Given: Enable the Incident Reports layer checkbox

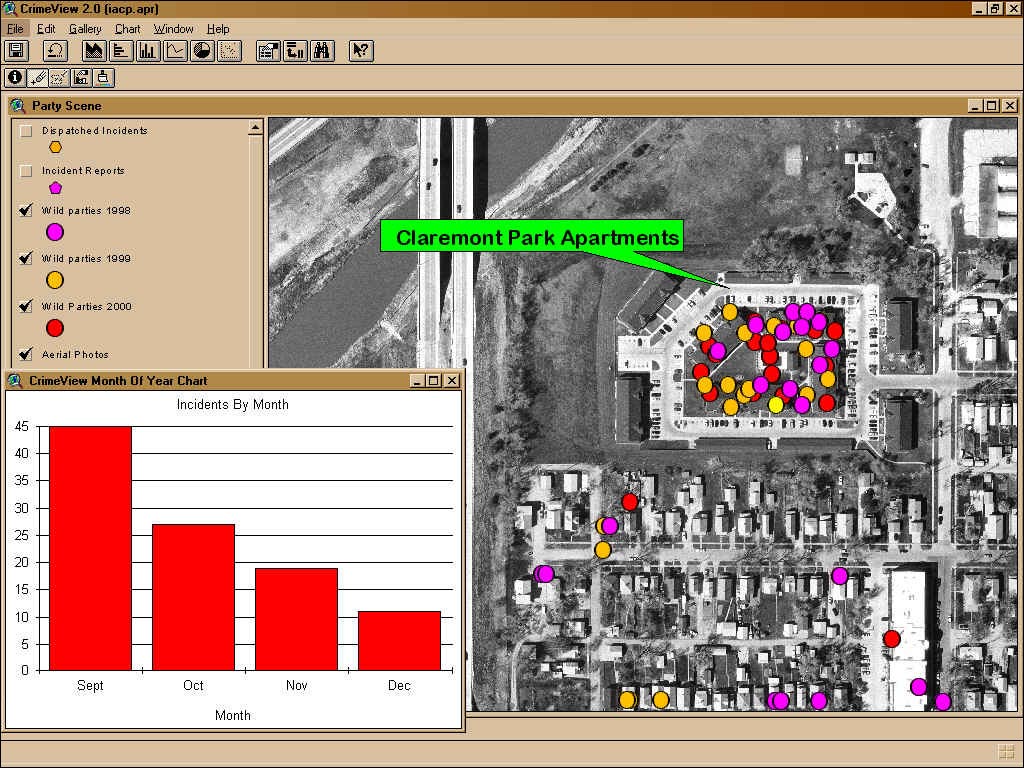Looking at the screenshot, I should click(x=25, y=171).
